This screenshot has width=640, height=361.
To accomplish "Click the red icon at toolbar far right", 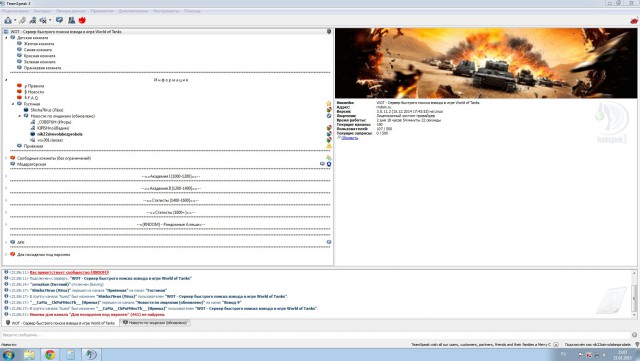I will point(634,20).
